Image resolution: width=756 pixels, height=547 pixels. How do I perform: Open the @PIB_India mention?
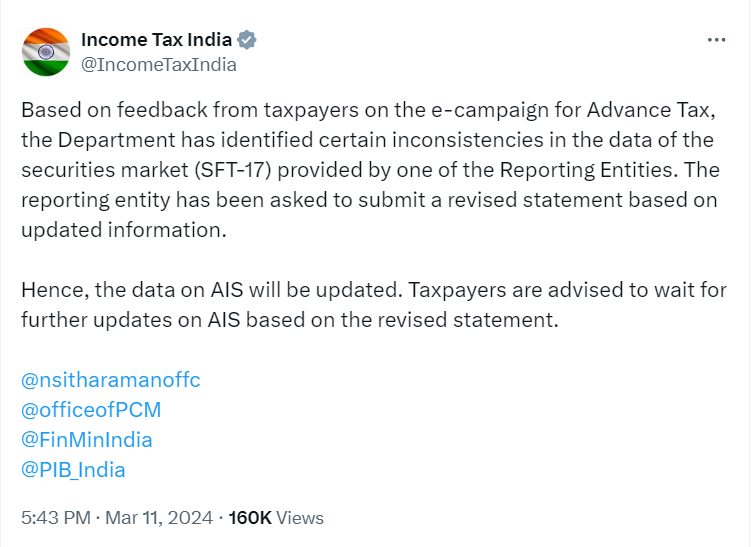click(73, 470)
